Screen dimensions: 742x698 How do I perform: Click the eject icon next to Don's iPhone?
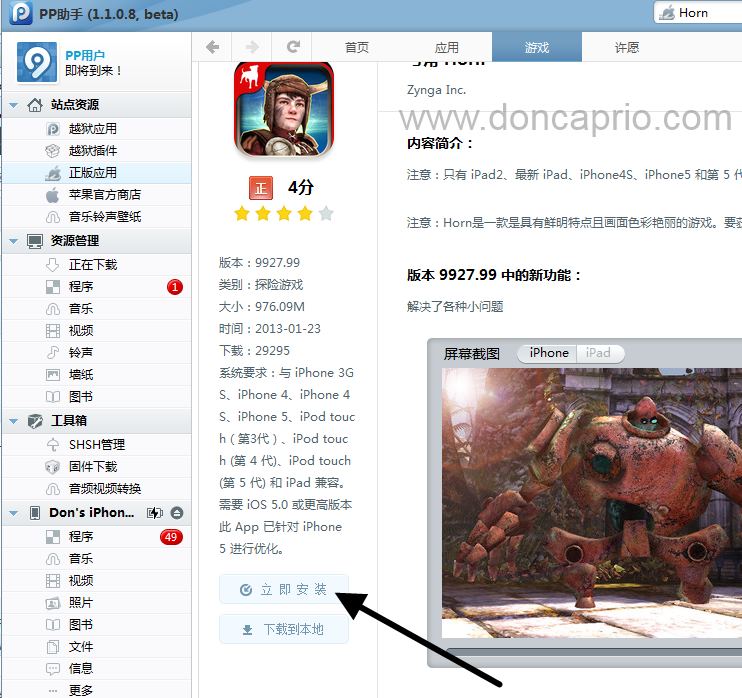point(177,512)
